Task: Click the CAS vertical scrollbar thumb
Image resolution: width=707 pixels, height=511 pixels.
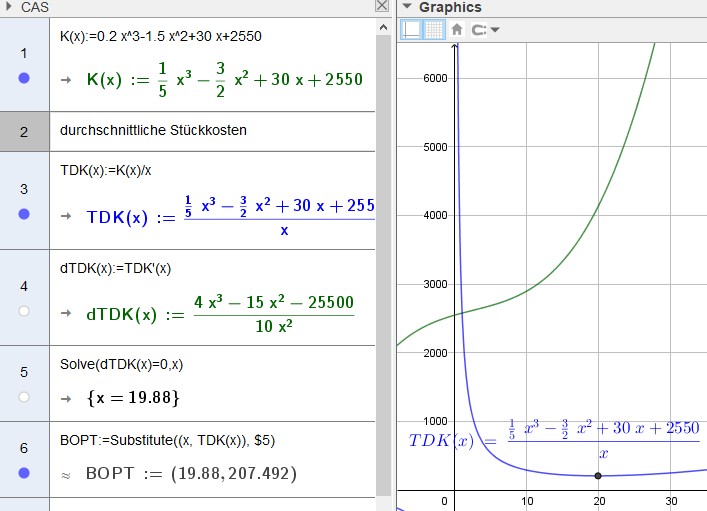Action: coord(383,266)
